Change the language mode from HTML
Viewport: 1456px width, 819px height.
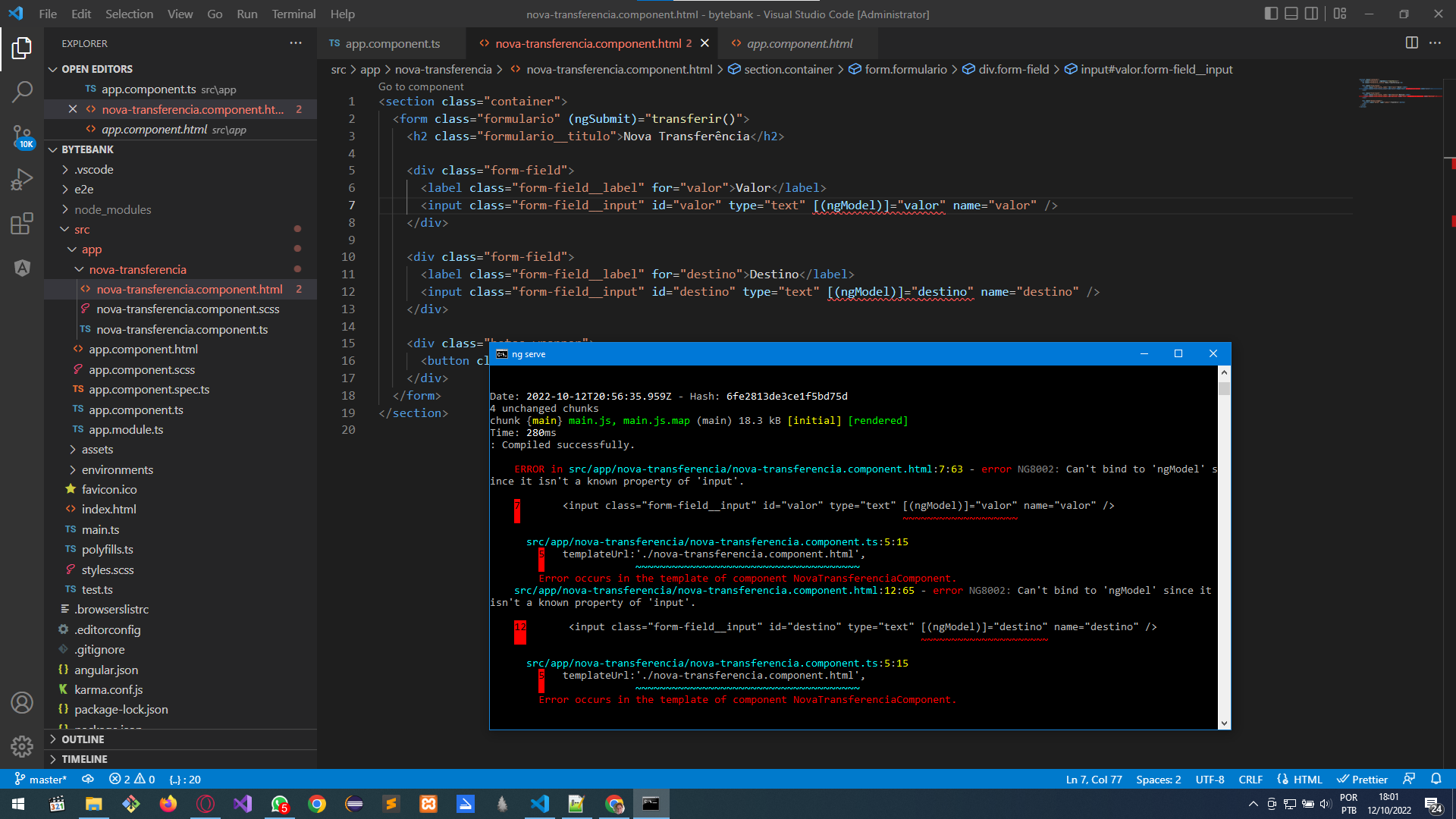click(x=1308, y=780)
